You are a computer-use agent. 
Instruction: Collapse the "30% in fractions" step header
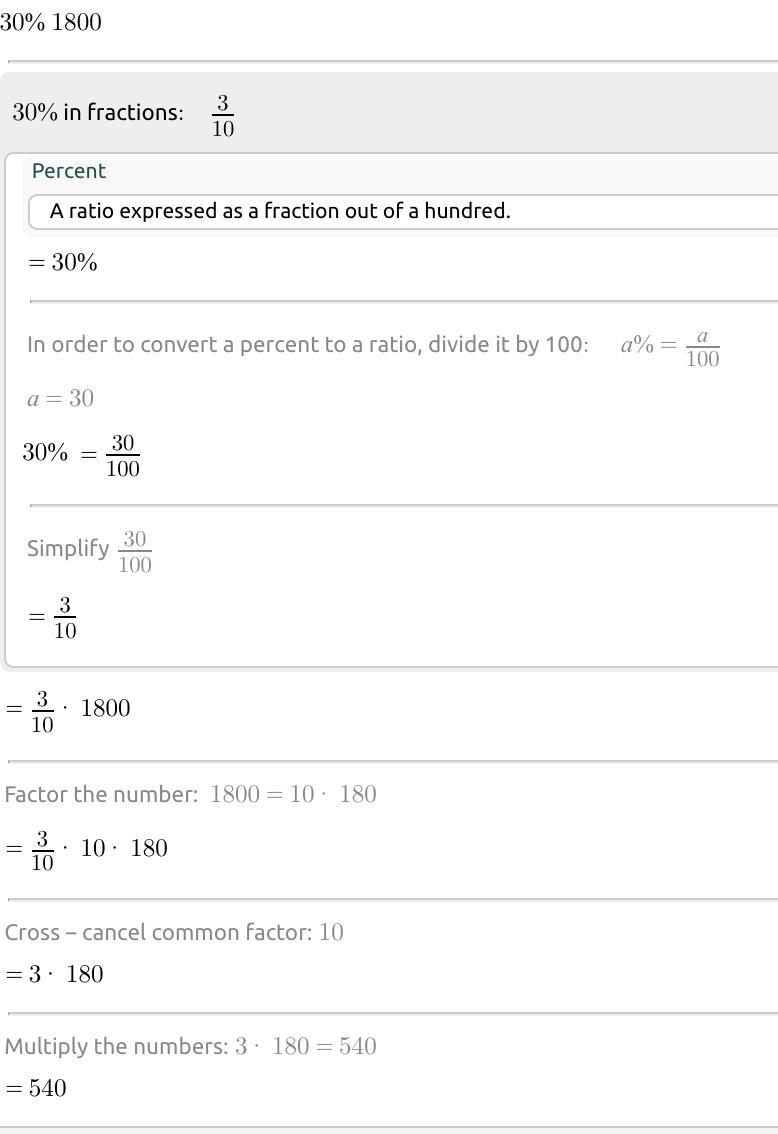(98, 112)
